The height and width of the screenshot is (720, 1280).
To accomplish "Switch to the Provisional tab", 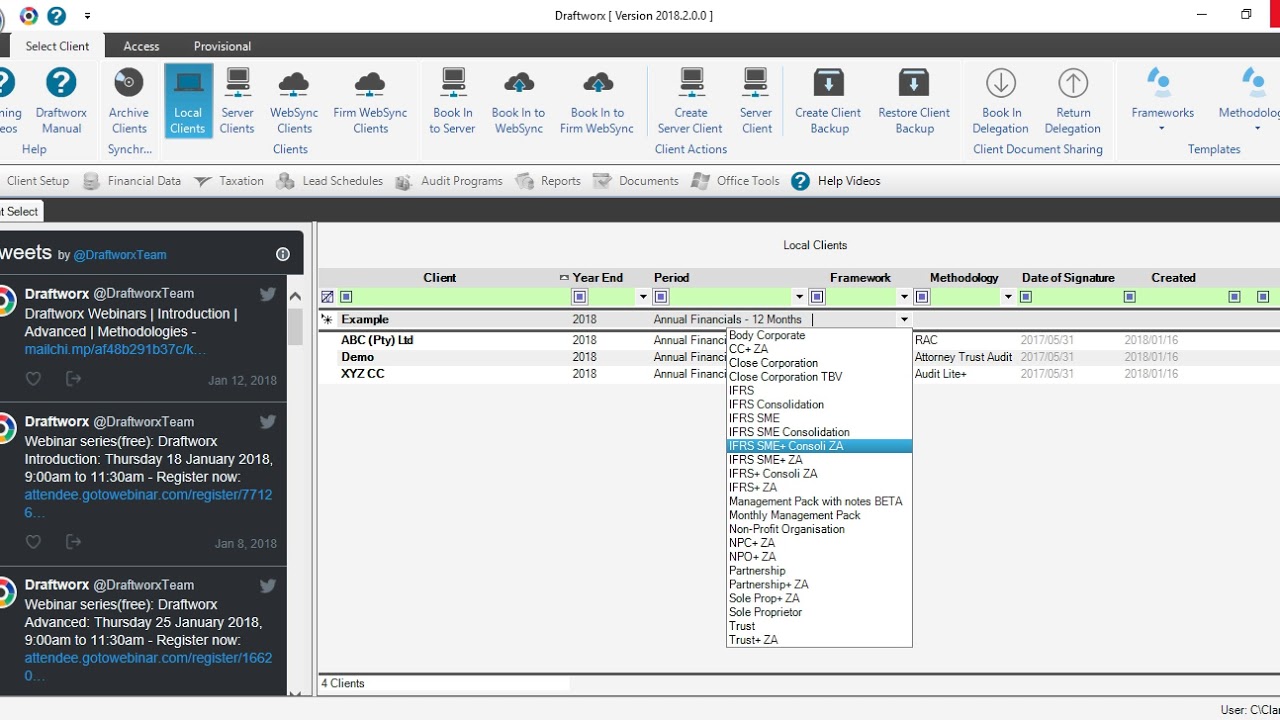I will (222, 46).
